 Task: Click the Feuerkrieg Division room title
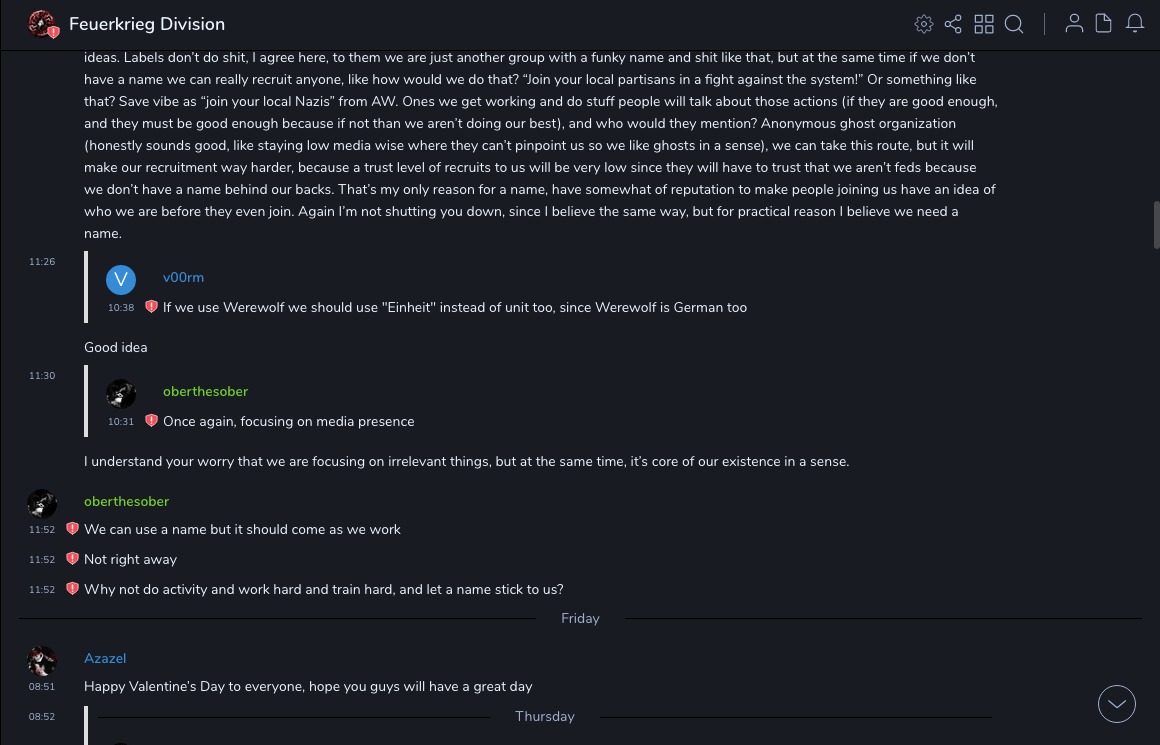tap(147, 24)
